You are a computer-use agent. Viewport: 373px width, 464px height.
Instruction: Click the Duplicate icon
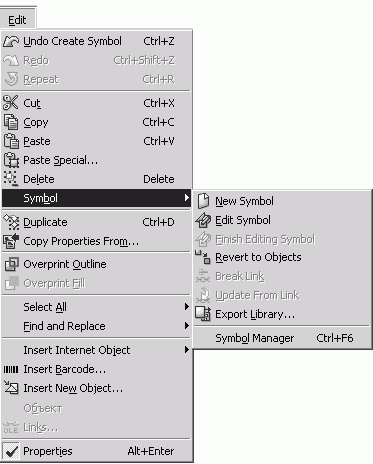coord(11,222)
